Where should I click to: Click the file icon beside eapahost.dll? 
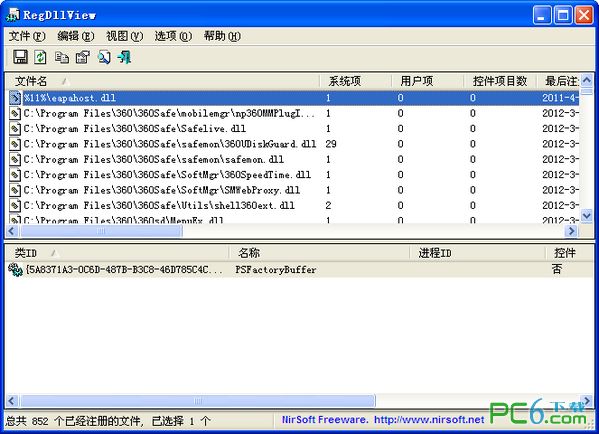tap(15, 98)
